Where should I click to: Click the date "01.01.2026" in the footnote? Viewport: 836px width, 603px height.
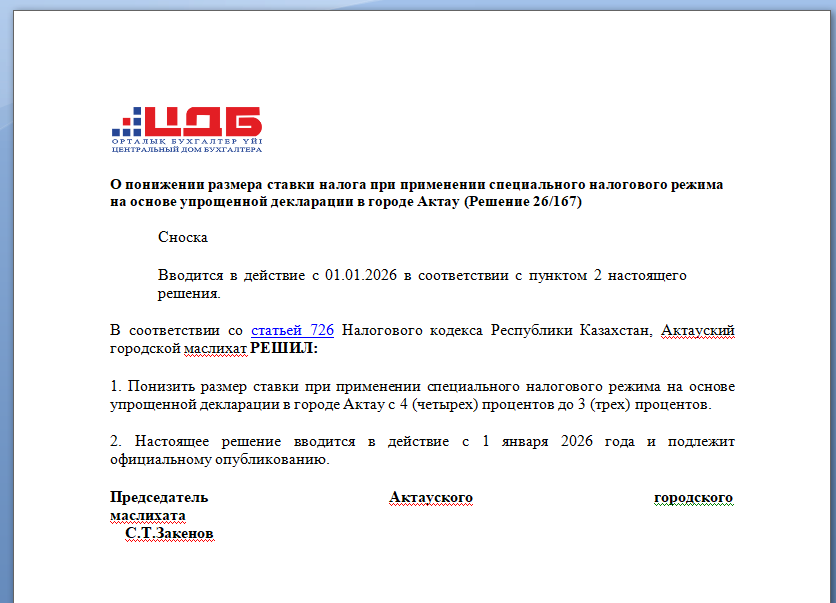click(x=361, y=275)
